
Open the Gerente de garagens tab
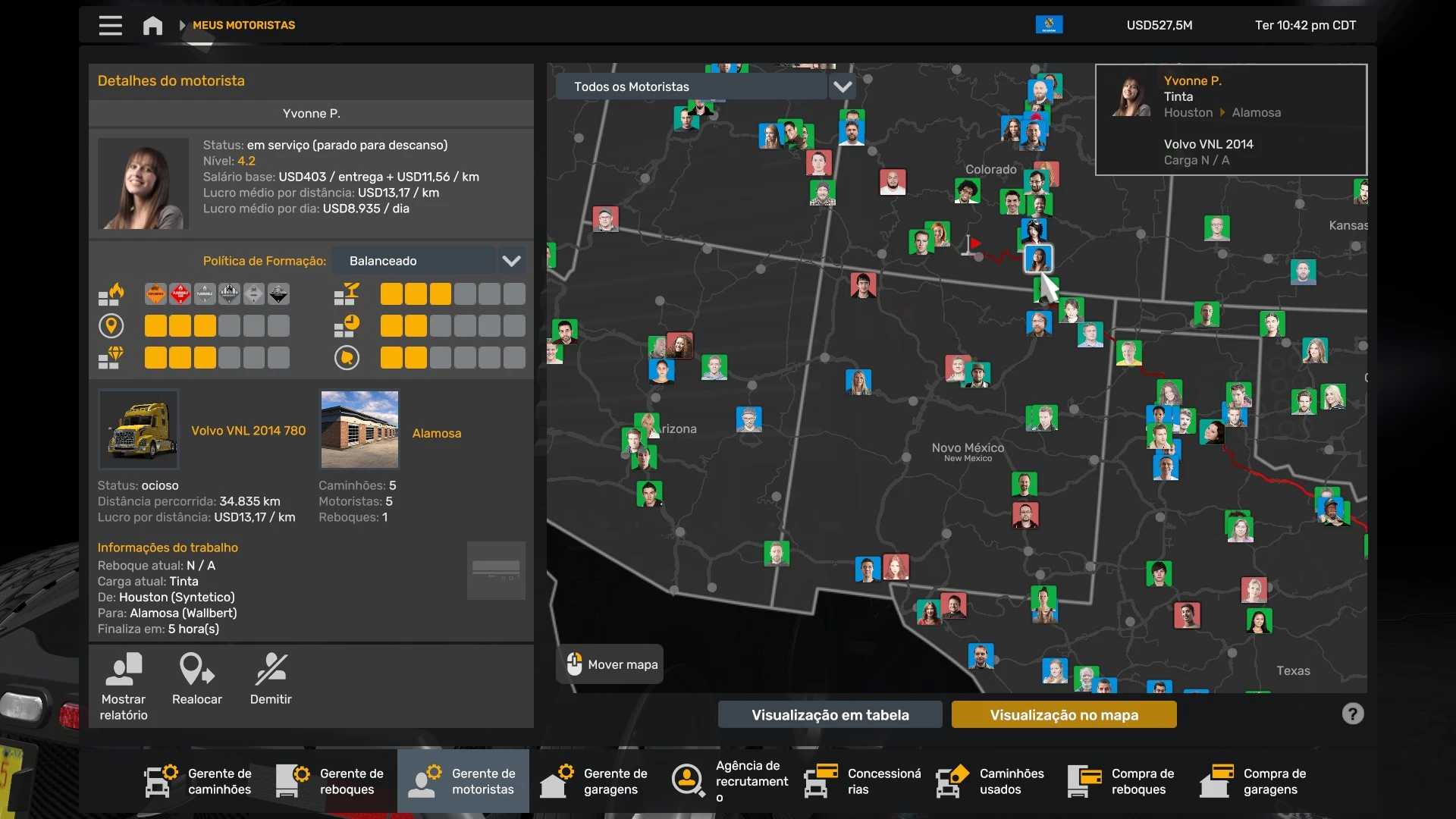[595, 781]
